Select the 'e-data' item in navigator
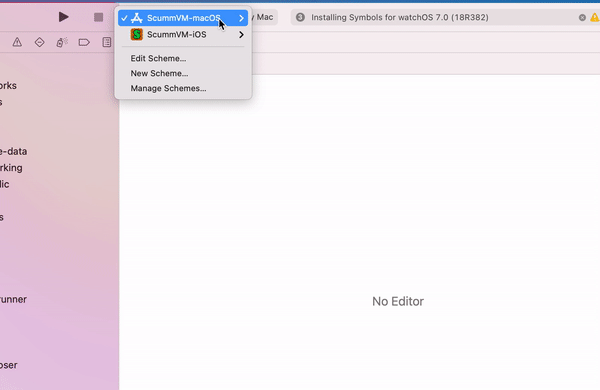The image size is (600, 390). (x=13, y=151)
